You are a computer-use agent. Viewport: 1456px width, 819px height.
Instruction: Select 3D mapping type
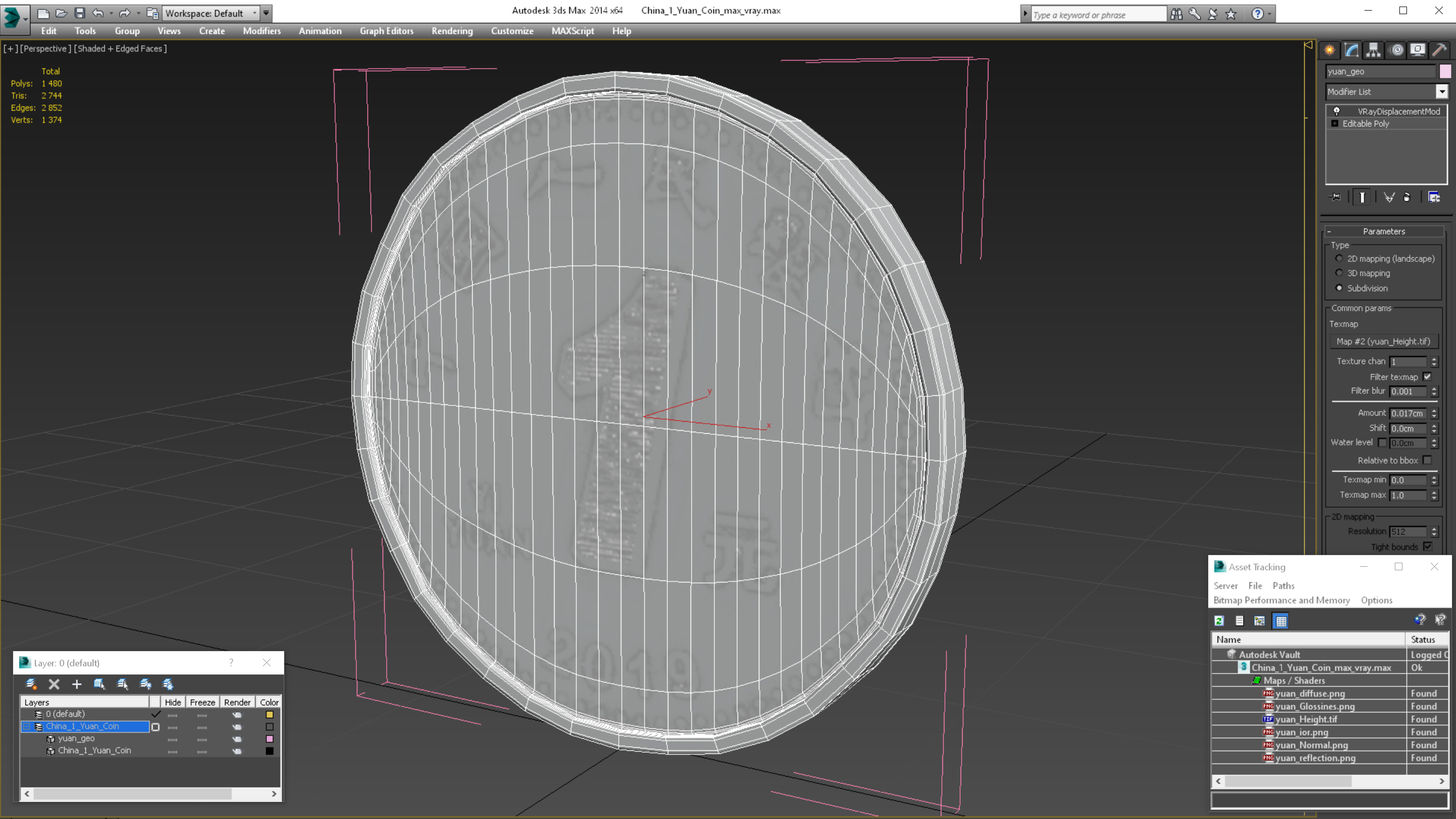pyautogui.click(x=1339, y=273)
